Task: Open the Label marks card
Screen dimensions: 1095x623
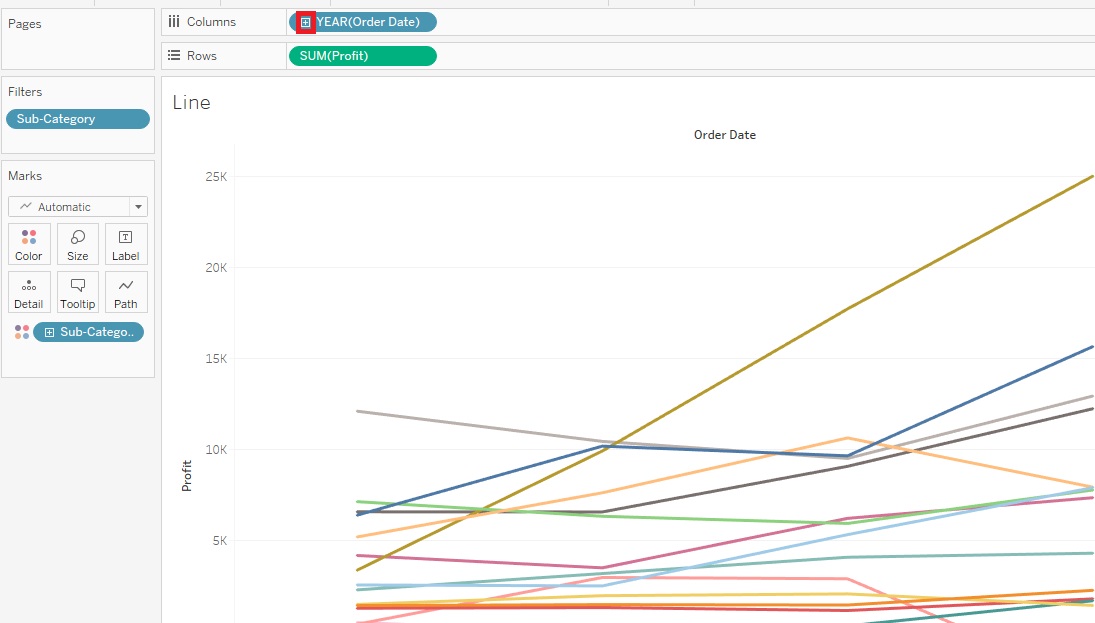Action: (126, 244)
